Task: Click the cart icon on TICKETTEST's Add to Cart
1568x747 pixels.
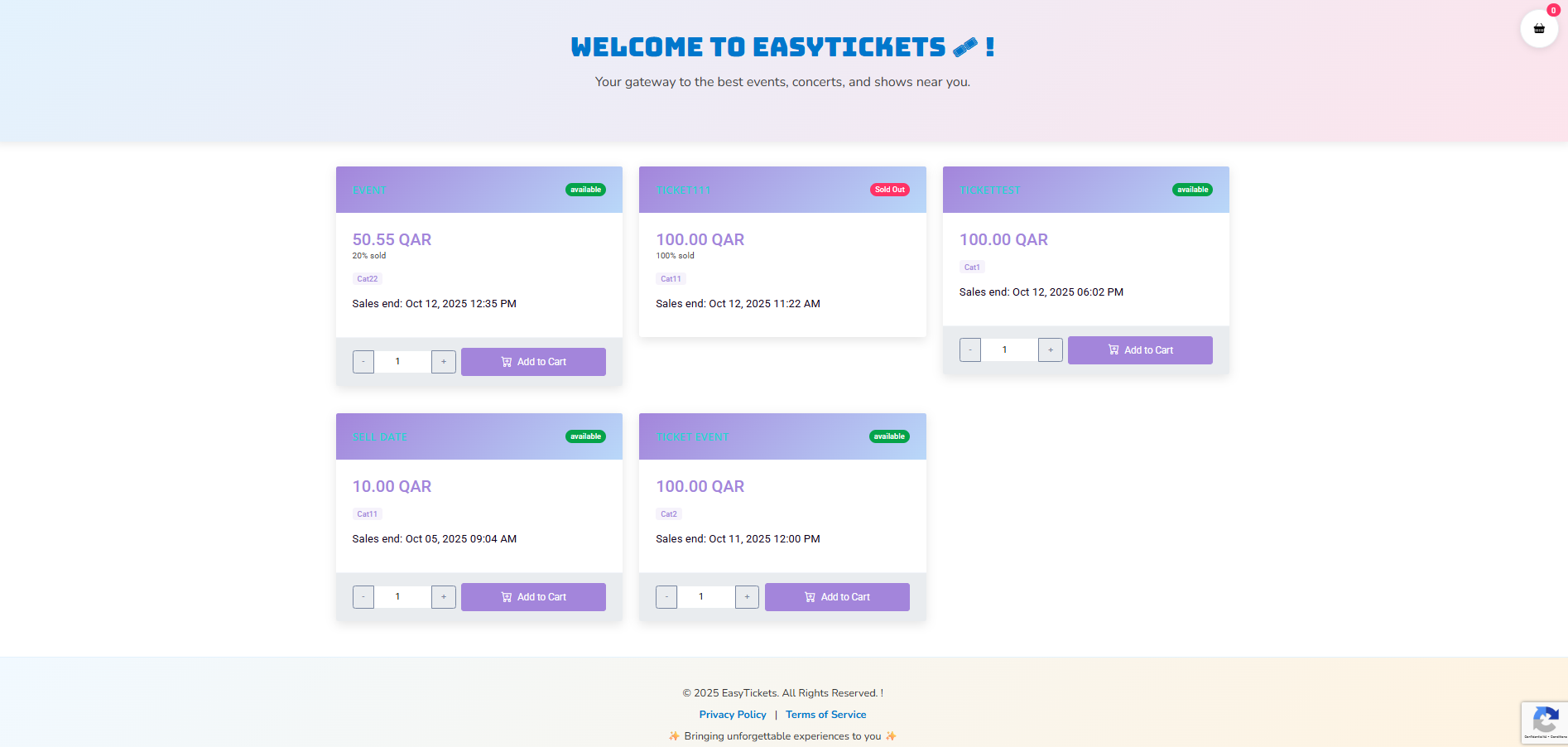Action: [1113, 349]
